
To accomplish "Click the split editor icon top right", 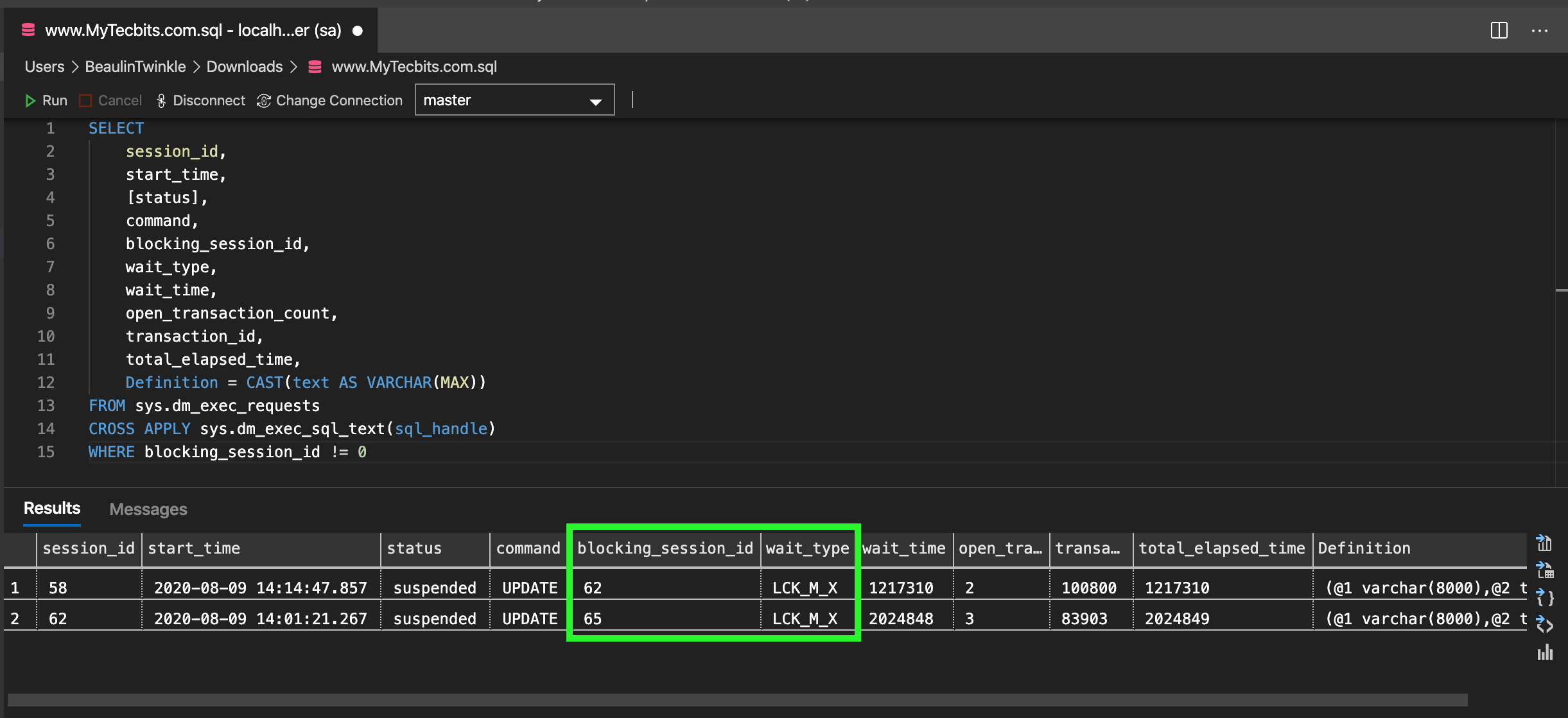I will coord(1499,30).
